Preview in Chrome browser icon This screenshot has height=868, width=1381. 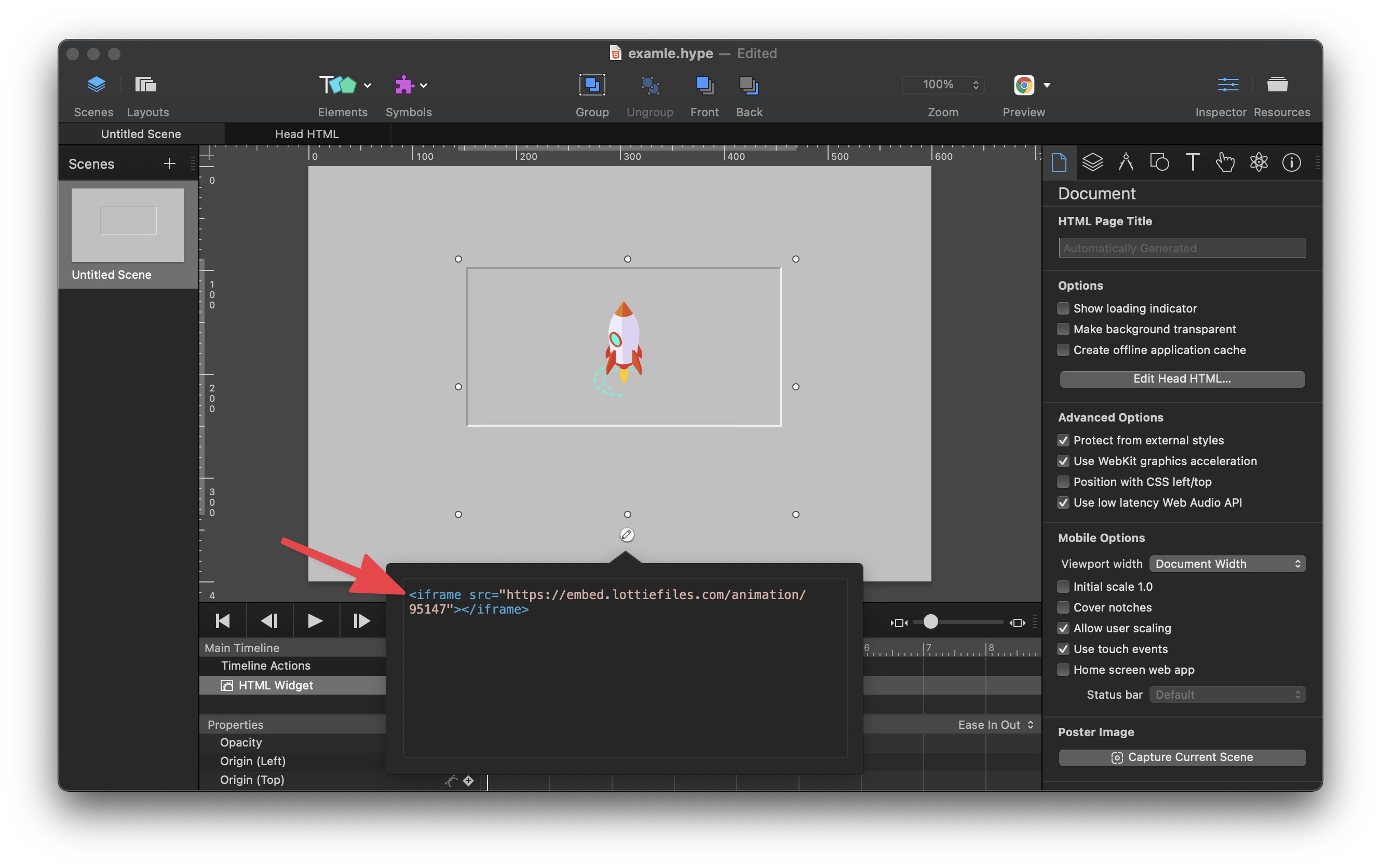coord(1024,85)
